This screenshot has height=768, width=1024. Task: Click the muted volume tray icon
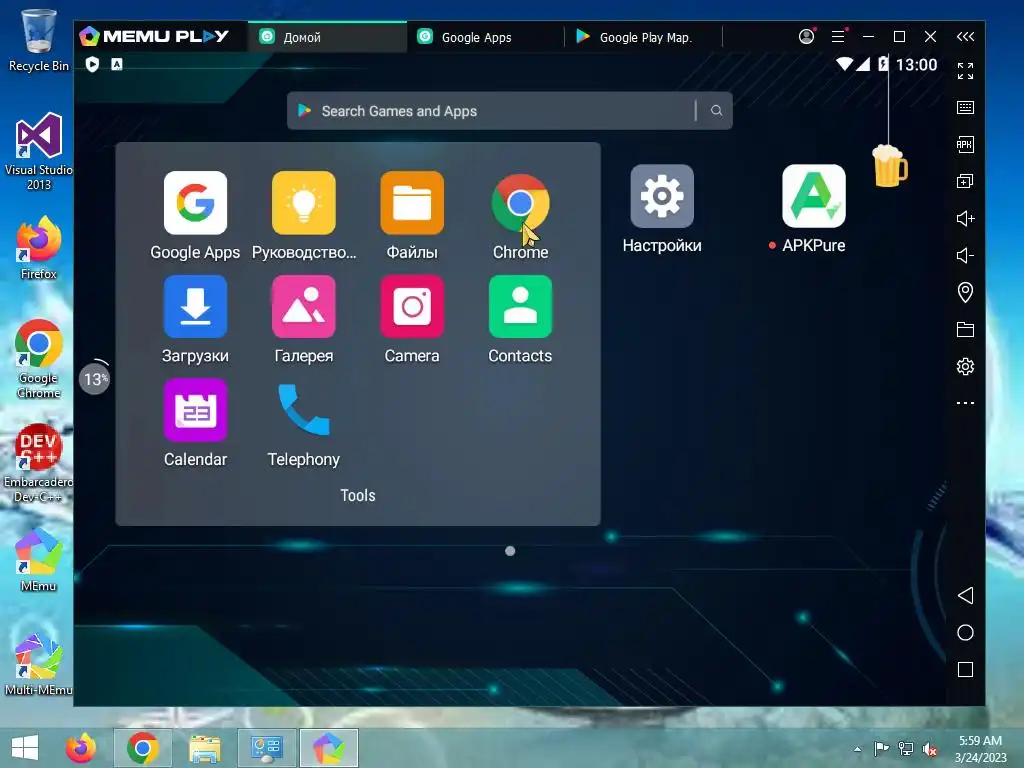tap(930, 749)
